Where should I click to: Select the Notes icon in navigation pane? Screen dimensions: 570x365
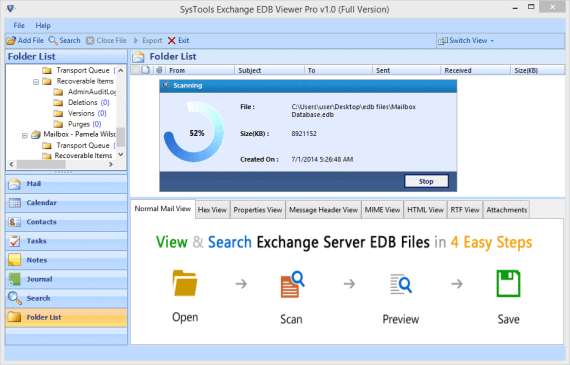(x=15, y=260)
